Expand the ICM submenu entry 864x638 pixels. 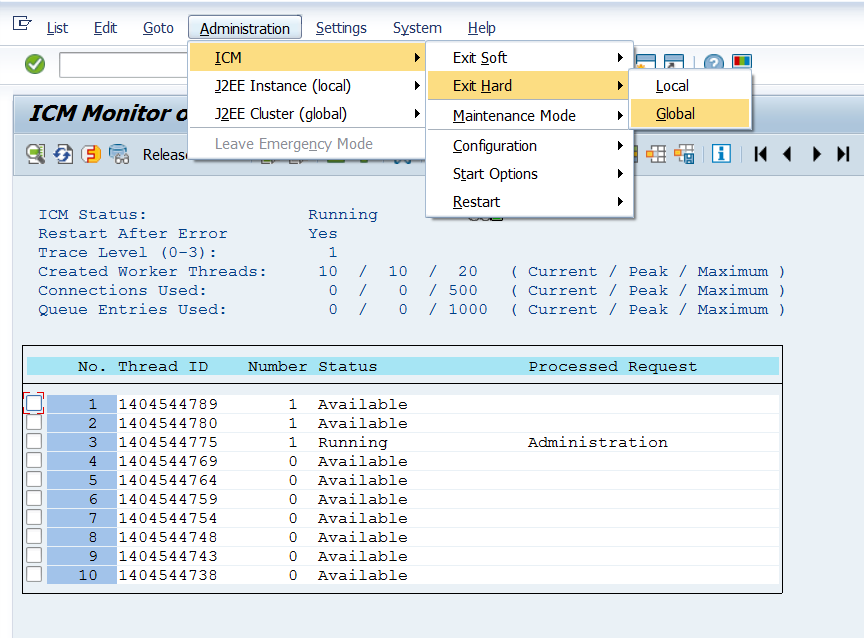point(307,57)
